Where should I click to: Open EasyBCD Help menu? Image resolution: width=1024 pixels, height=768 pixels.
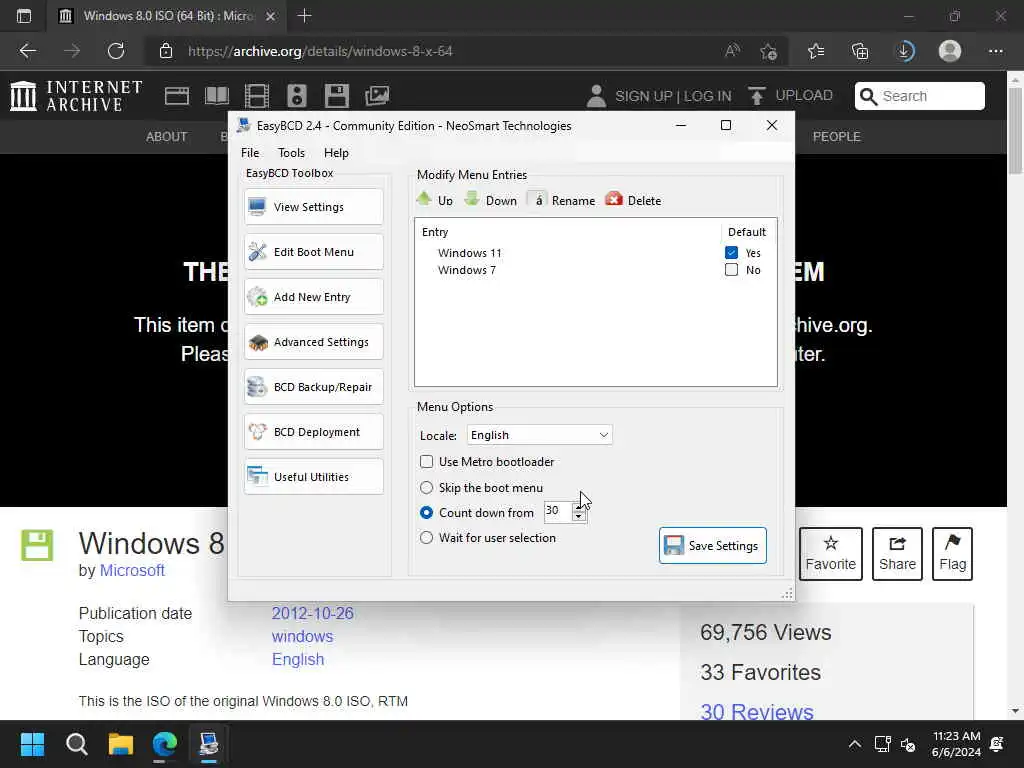[336, 153]
